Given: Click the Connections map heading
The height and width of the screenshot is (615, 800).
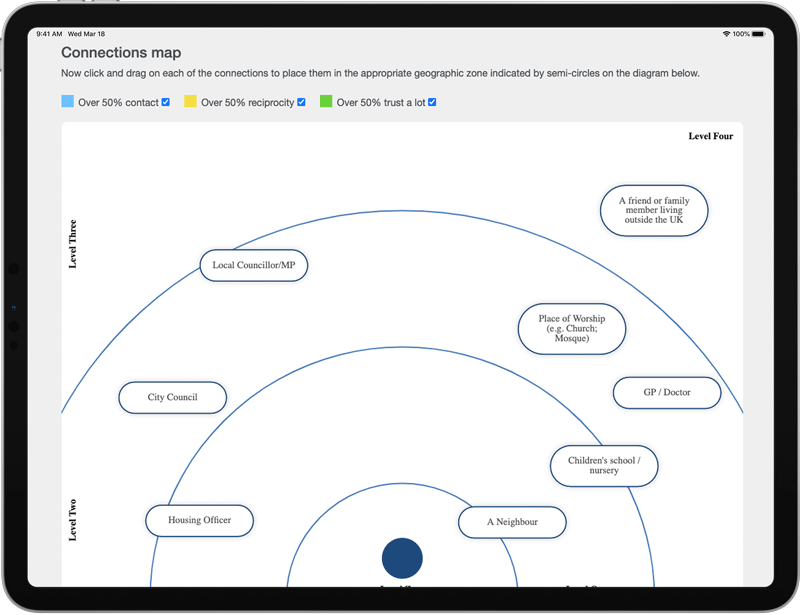Looking at the screenshot, I should [x=121, y=53].
